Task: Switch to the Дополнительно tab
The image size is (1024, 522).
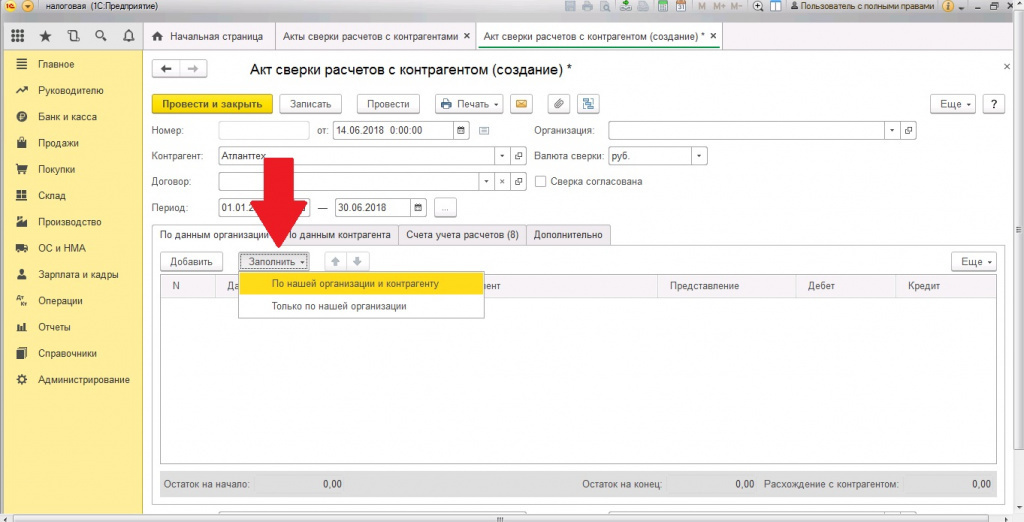Action: click(x=568, y=235)
